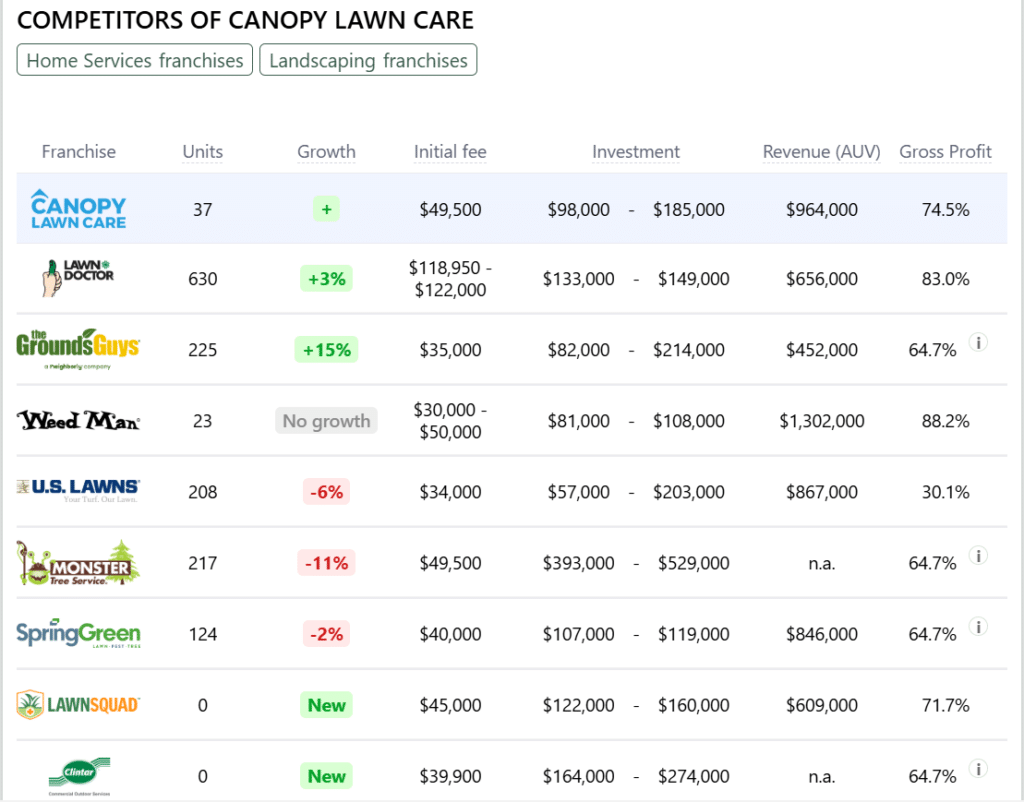Click the Revenue (AUV) column header
This screenshot has width=1024, height=802.
click(822, 152)
